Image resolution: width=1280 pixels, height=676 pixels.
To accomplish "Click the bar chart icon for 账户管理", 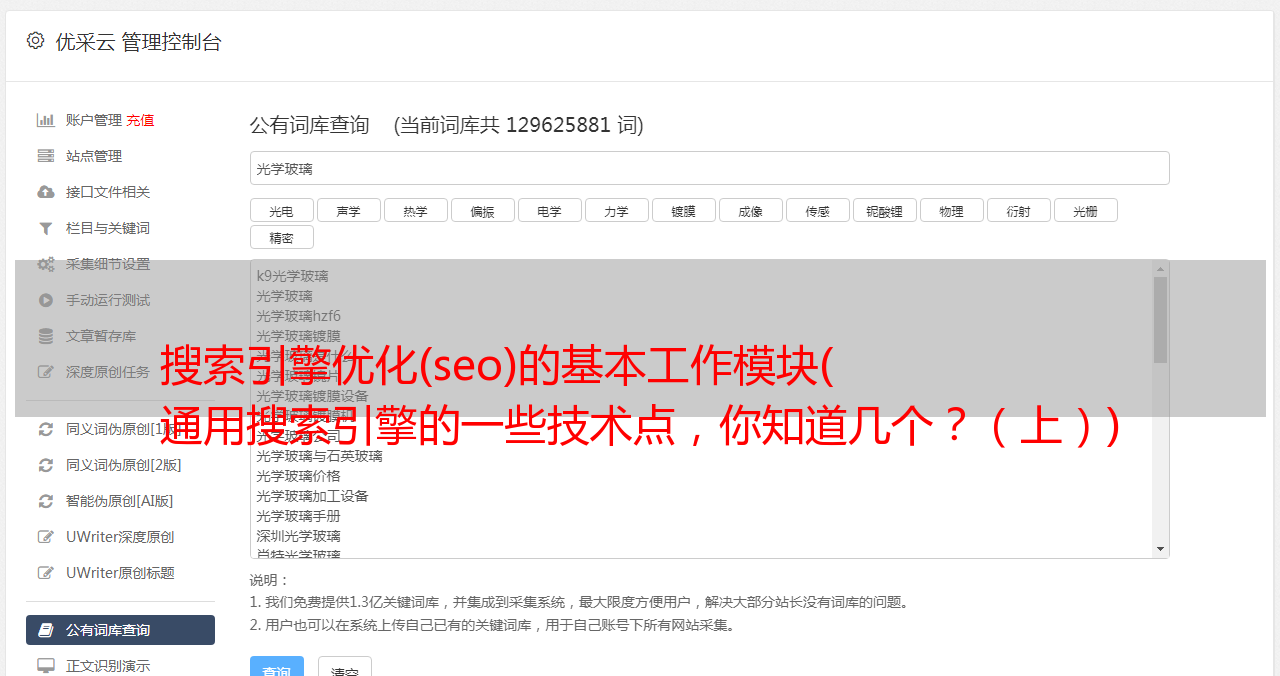I will pyautogui.click(x=46, y=120).
